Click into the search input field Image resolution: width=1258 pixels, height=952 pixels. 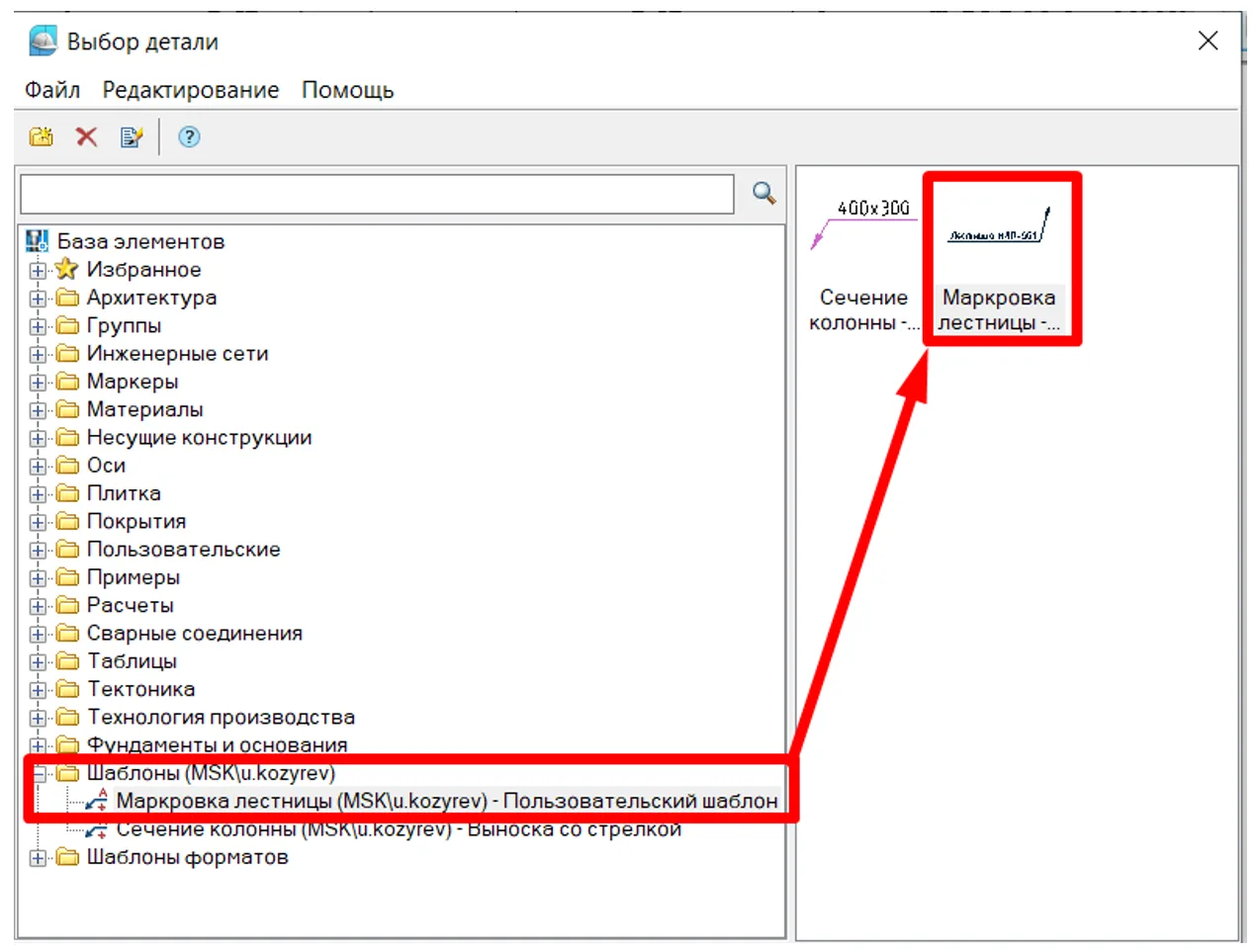tap(377, 195)
